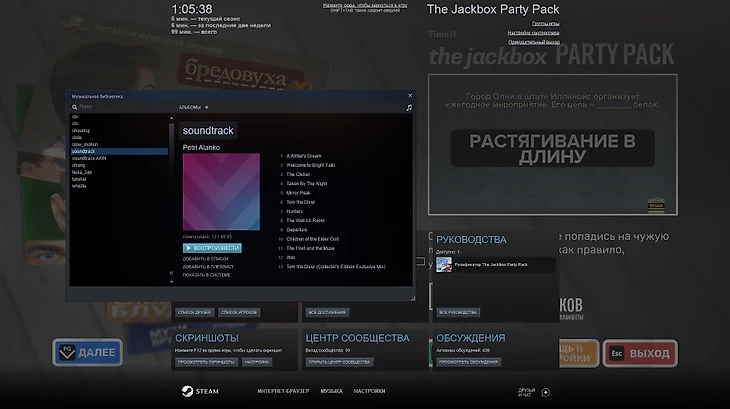The width and height of the screenshot is (730, 409).
Task: Play track 2 Welcome to Bright Falls
Action: point(311,165)
